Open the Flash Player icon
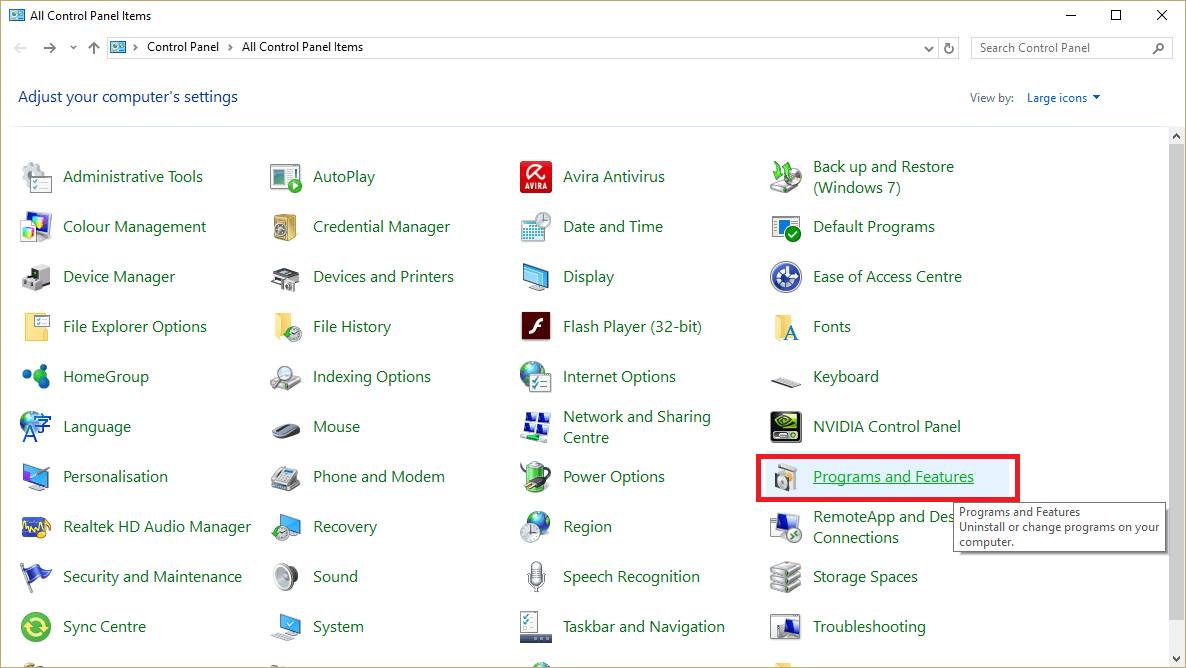The image size is (1186, 668). pyautogui.click(x=536, y=327)
